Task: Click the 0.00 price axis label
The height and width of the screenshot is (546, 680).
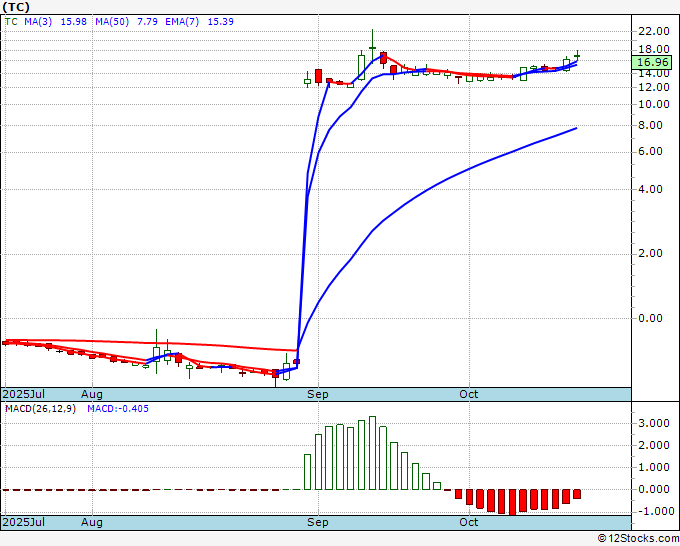Action: pyautogui.click(x=651, y=318)
